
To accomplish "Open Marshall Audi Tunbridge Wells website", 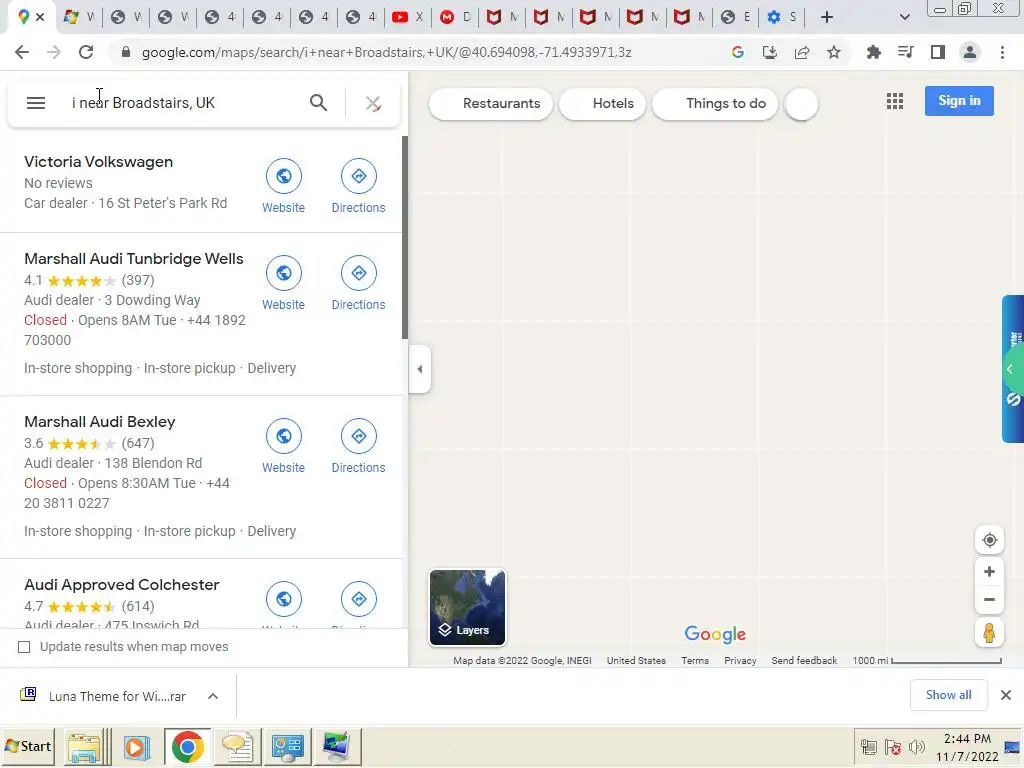I will [283, 273].
